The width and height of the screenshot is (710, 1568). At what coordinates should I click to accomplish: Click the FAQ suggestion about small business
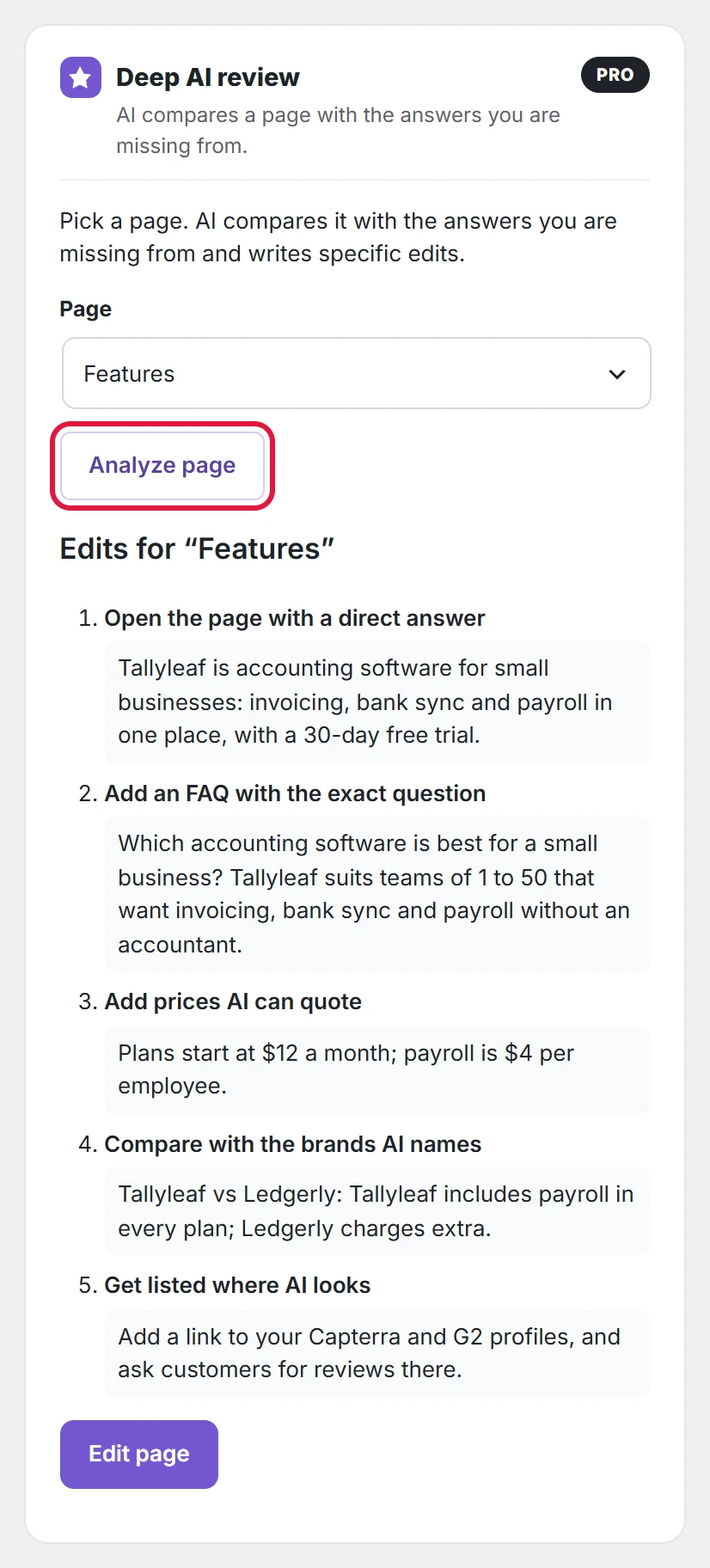pos(377,894)
